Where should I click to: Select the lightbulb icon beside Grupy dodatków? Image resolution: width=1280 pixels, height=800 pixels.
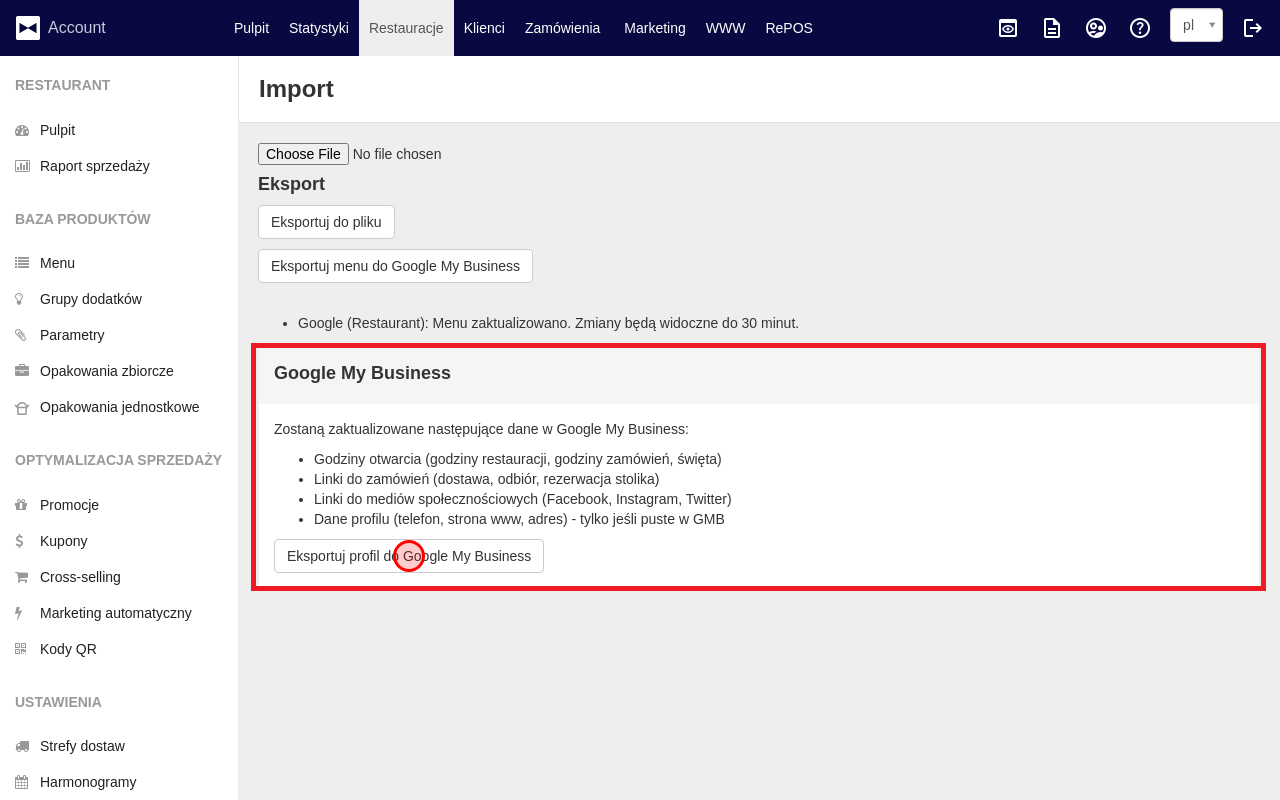point(21,298)
